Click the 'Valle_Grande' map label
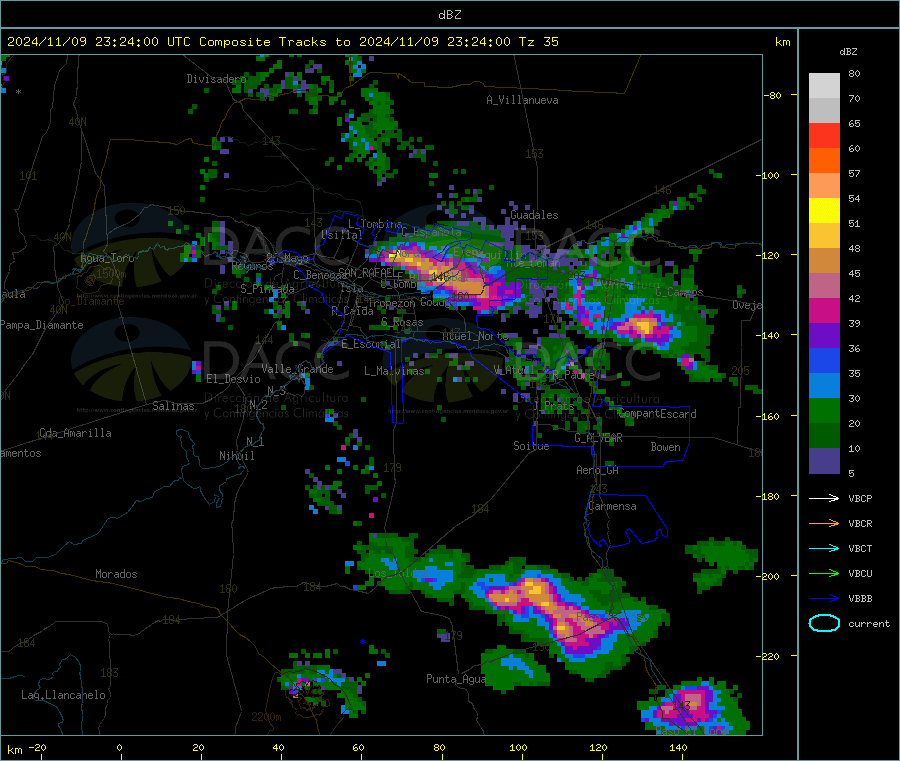 pyautogui.click(x=297, y=368)
